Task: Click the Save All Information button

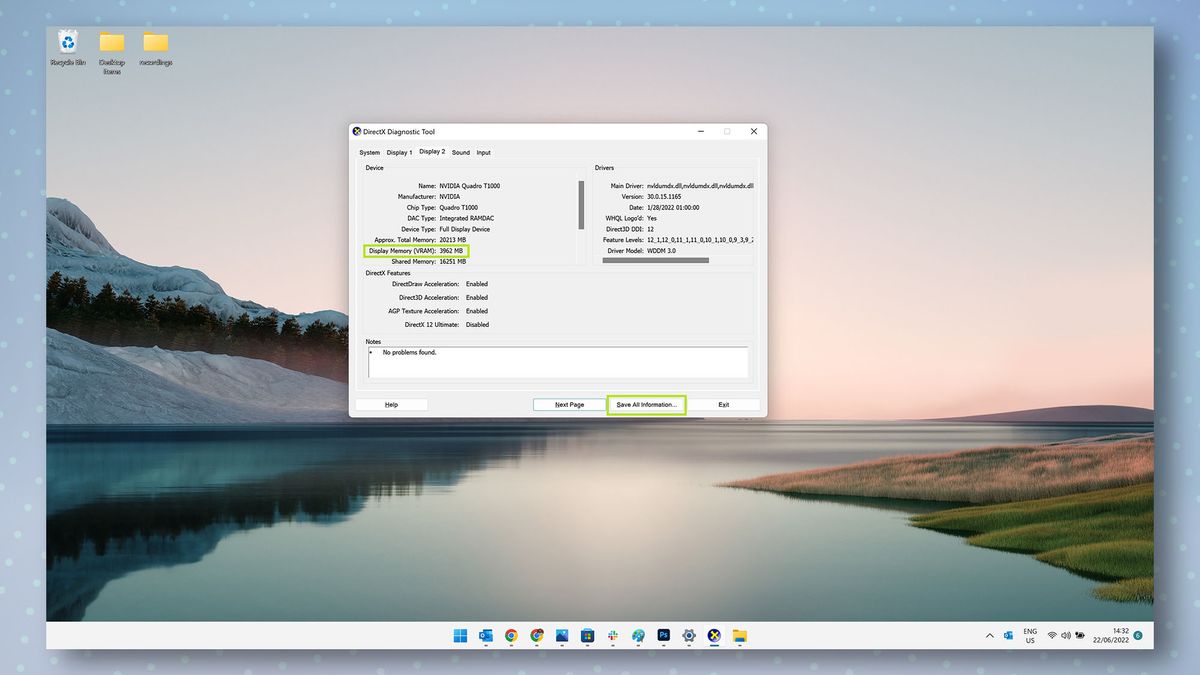Action: [x=646, y=404]
